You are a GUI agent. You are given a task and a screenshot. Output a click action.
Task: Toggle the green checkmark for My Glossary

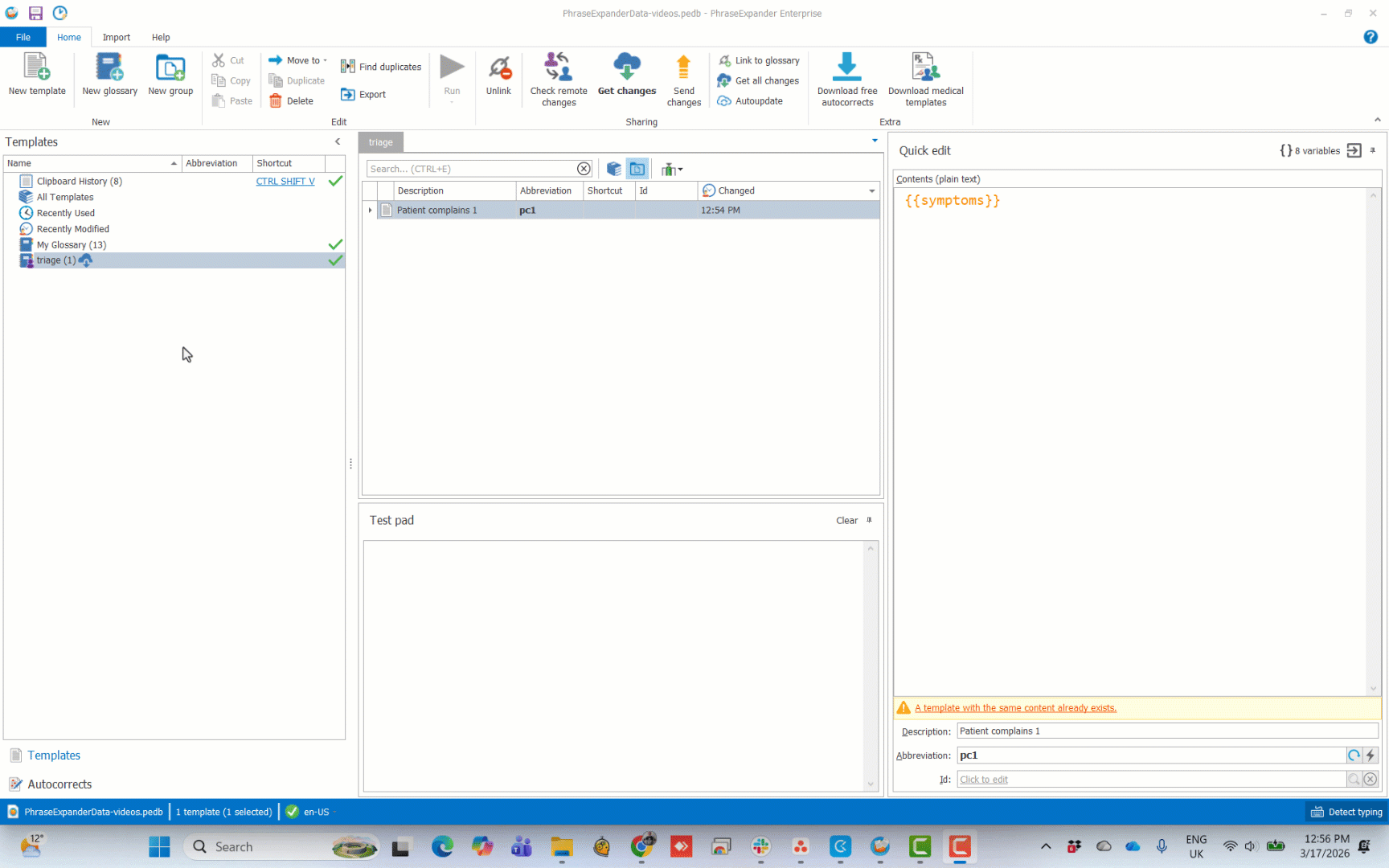335,245
